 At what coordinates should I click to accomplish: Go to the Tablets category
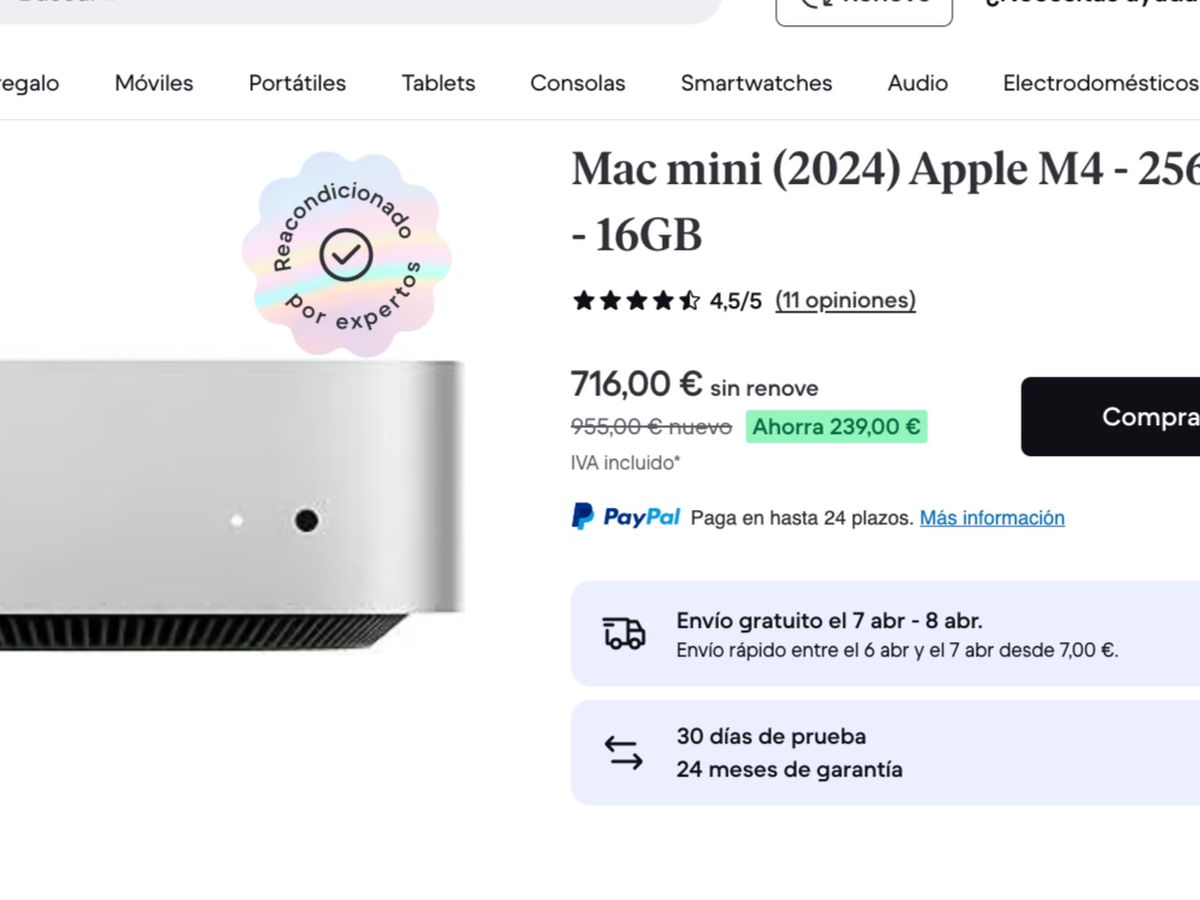(438, 83)
